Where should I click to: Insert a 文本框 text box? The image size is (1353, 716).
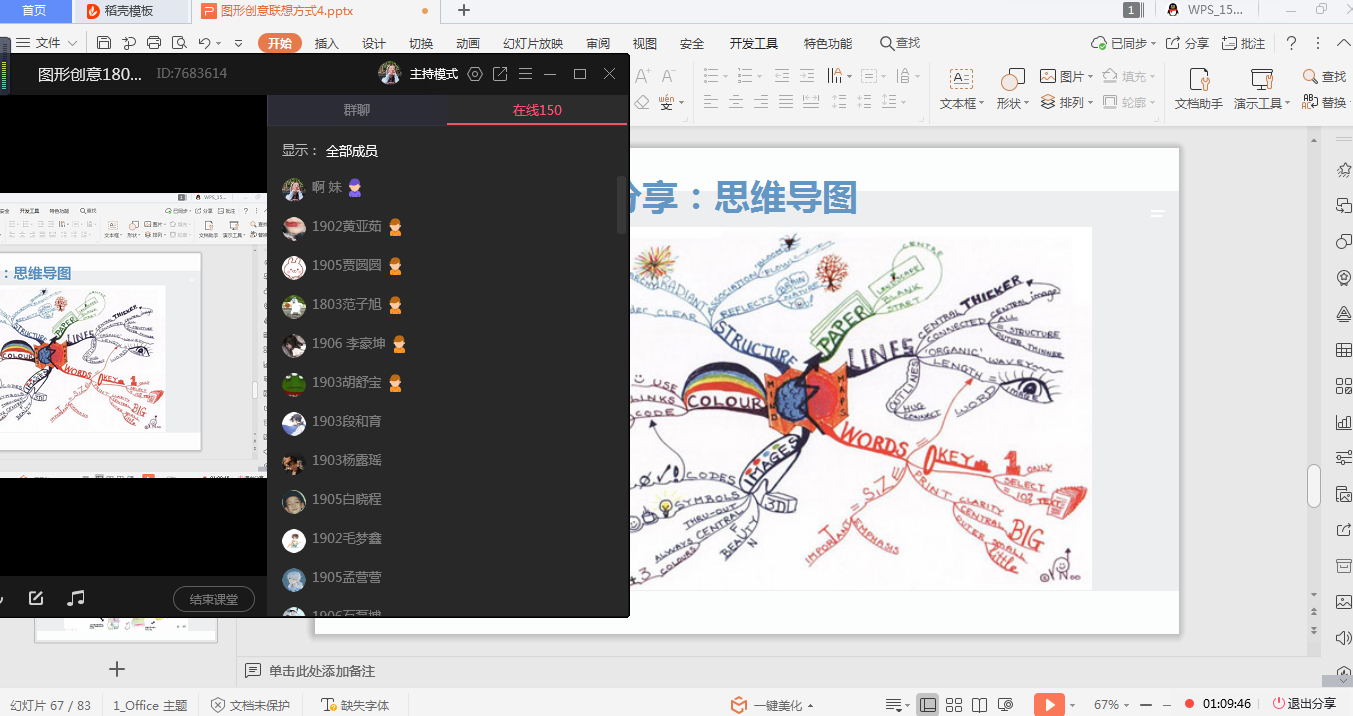coord(961,89)
